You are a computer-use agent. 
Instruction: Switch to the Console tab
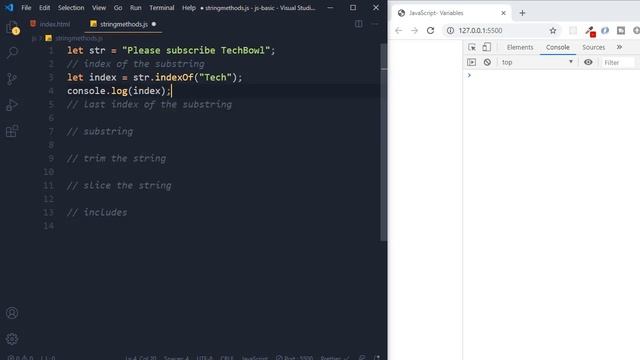(x=558, y=47)
